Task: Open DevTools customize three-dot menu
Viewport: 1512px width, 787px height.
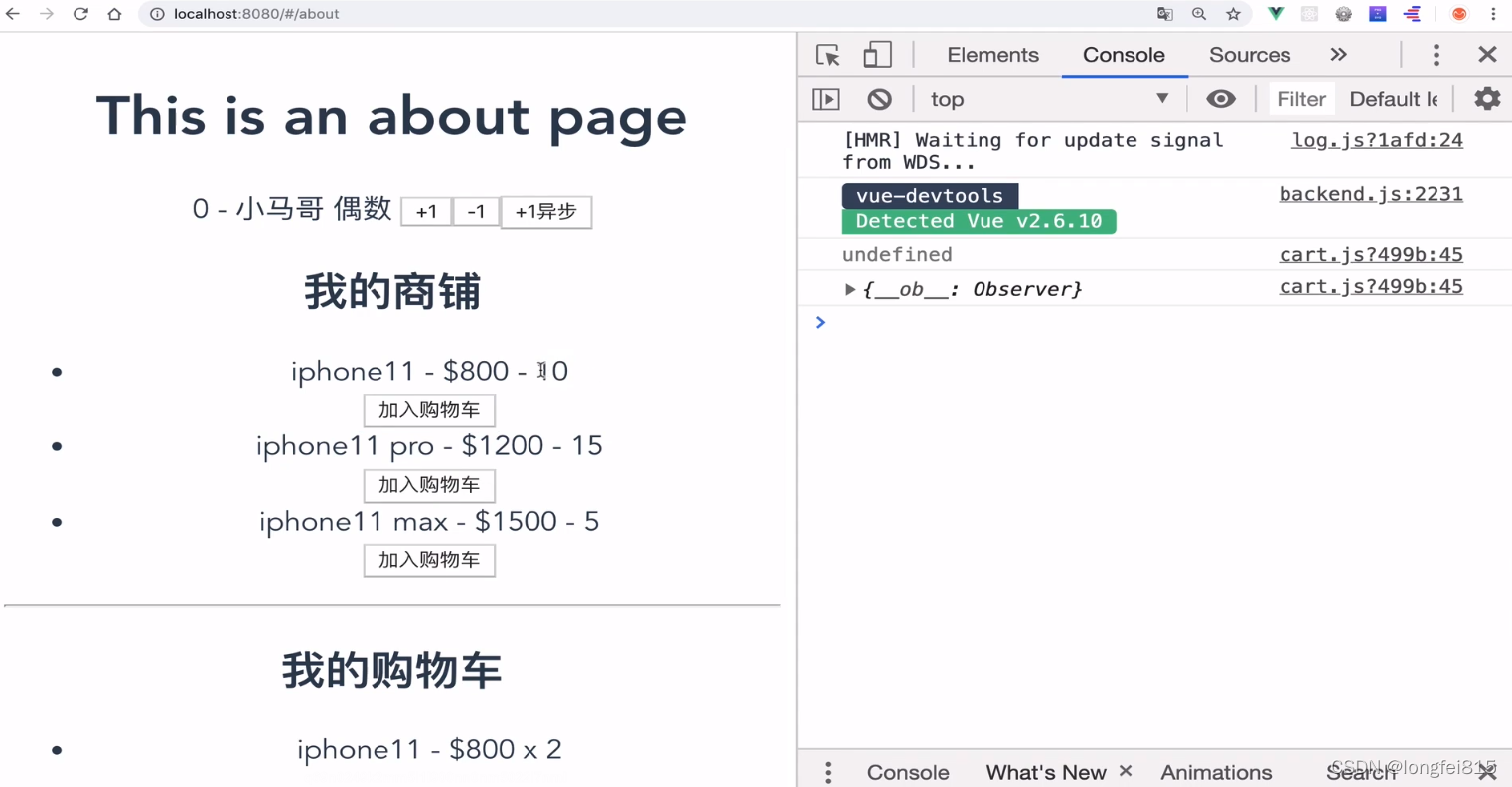Action: [1436, 55]
